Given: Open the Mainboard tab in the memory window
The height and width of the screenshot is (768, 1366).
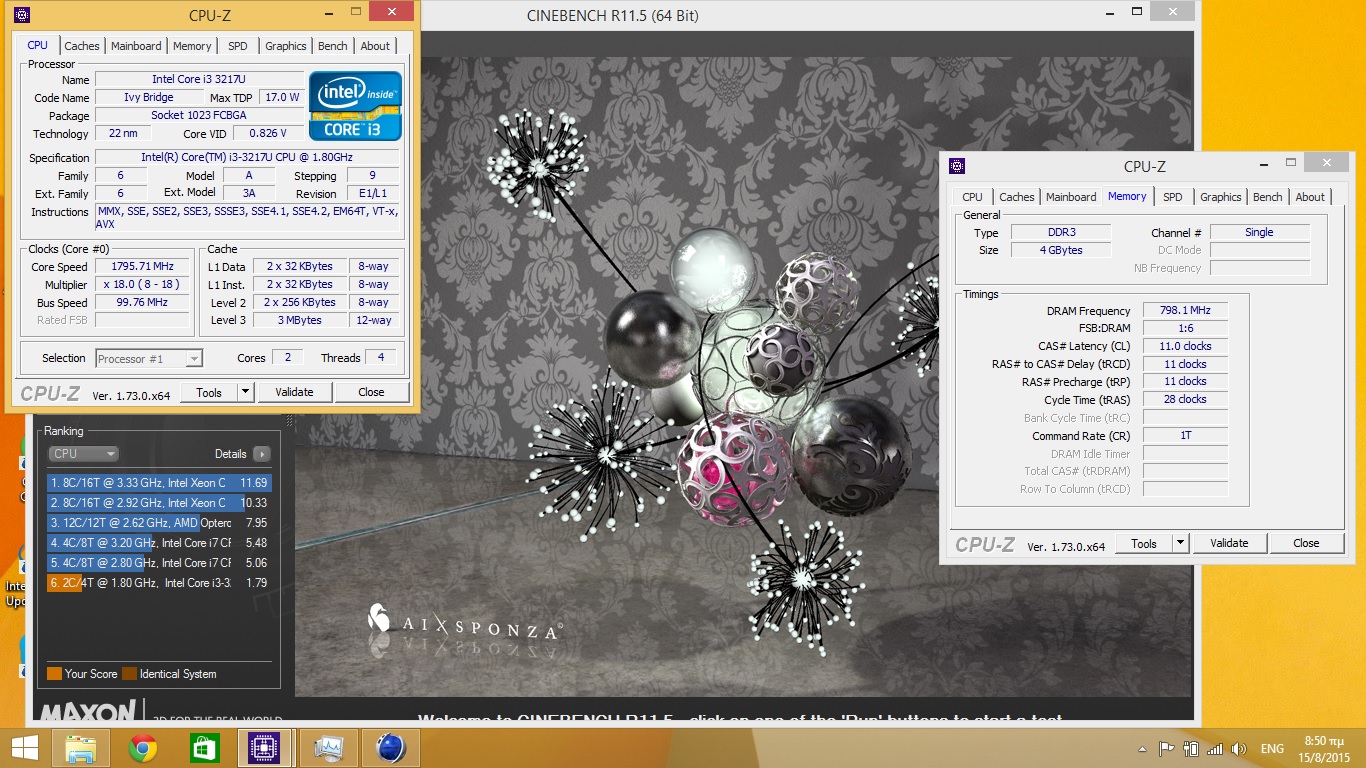Looking at the screenshot, I should point(1071,197).
